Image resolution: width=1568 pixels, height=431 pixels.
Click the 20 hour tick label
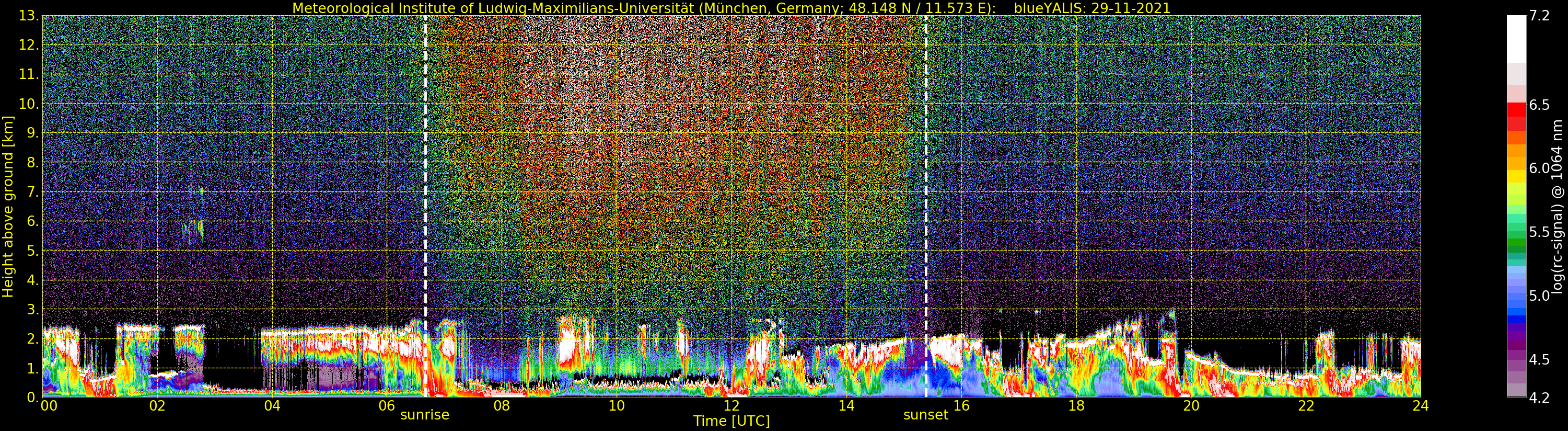pos(1191,405)
